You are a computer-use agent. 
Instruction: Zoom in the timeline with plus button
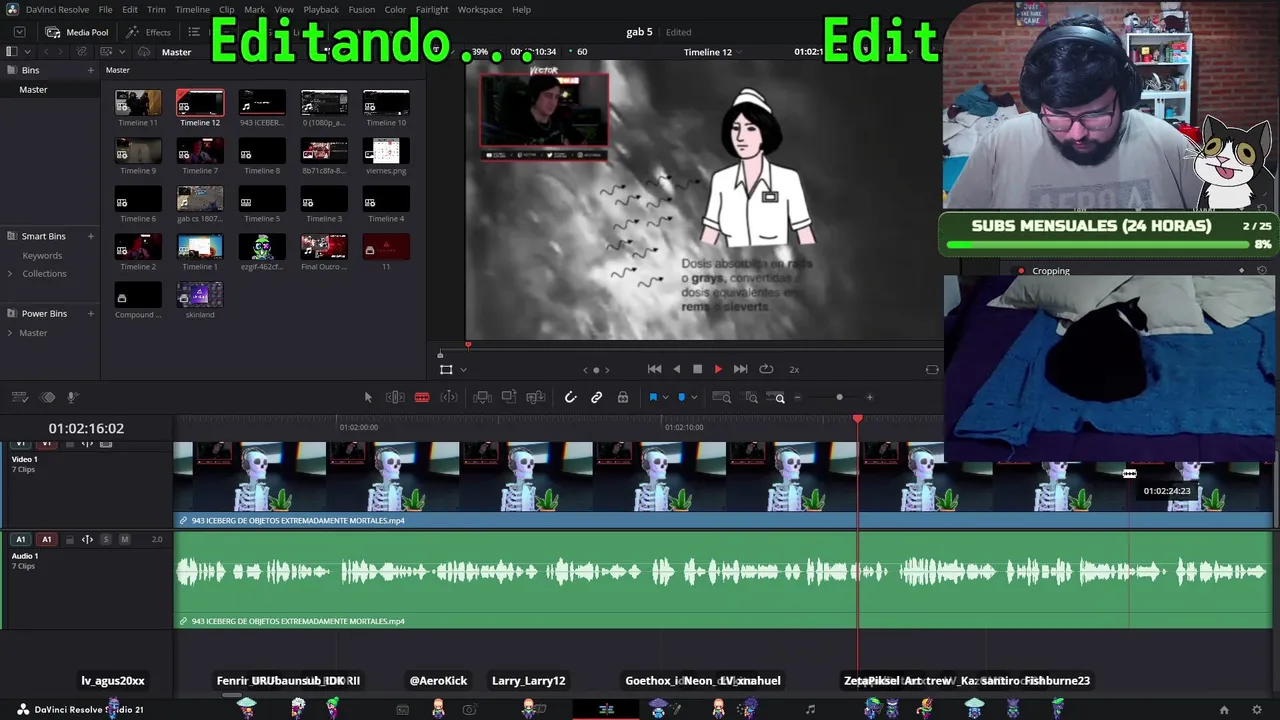click(x=869, y=398)
